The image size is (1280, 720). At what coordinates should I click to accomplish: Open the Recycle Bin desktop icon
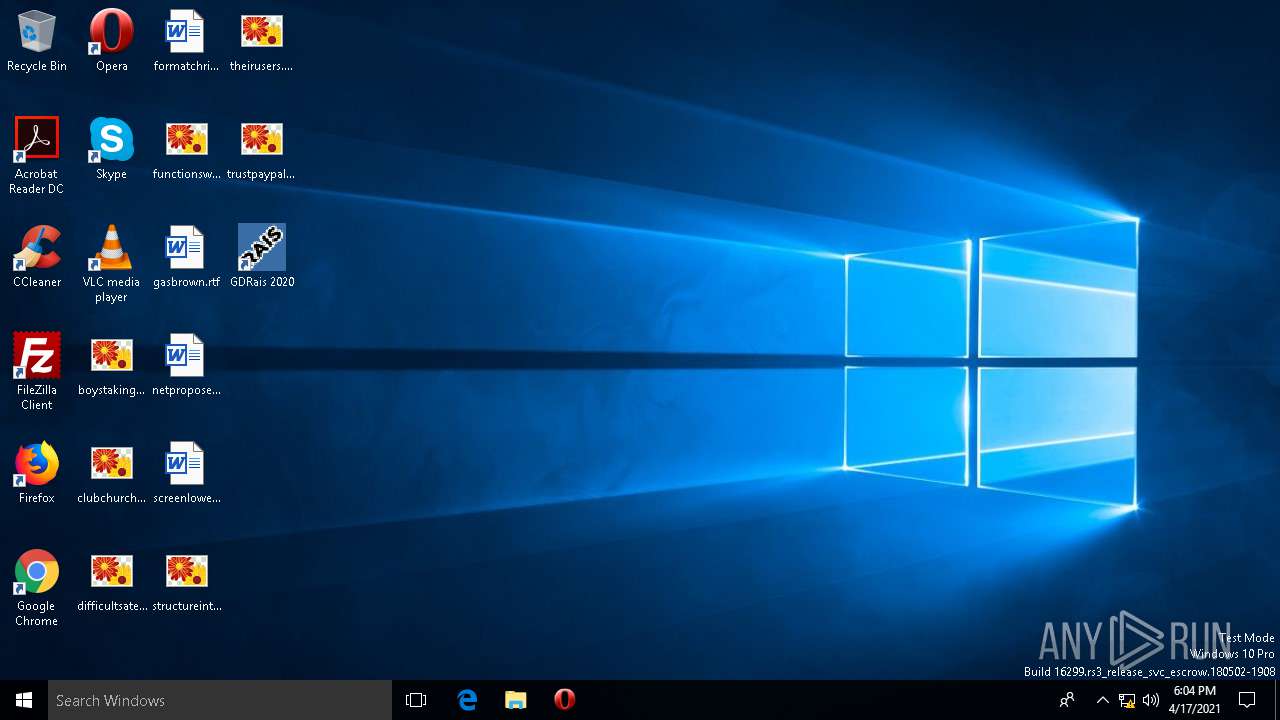[x=37, y=42]
